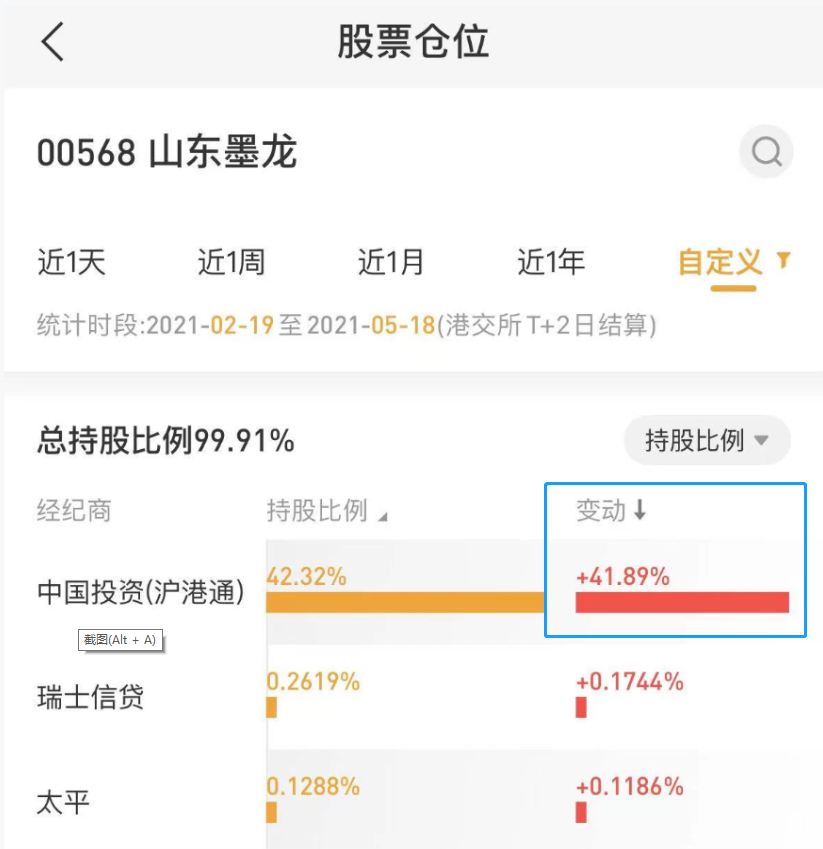
Task: Click the 截图(Alt + A) tooltip
Action: [x=120, y=640]
